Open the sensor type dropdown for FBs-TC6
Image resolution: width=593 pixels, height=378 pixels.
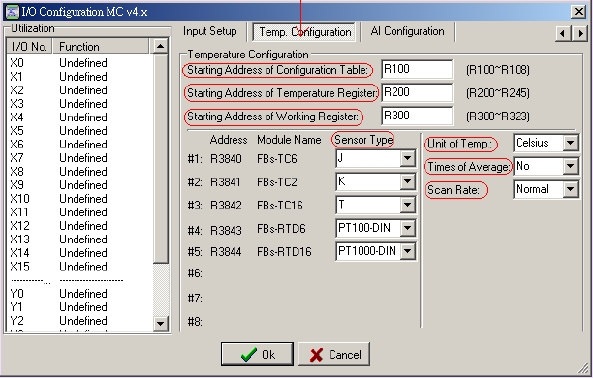(x=407, y=158)
